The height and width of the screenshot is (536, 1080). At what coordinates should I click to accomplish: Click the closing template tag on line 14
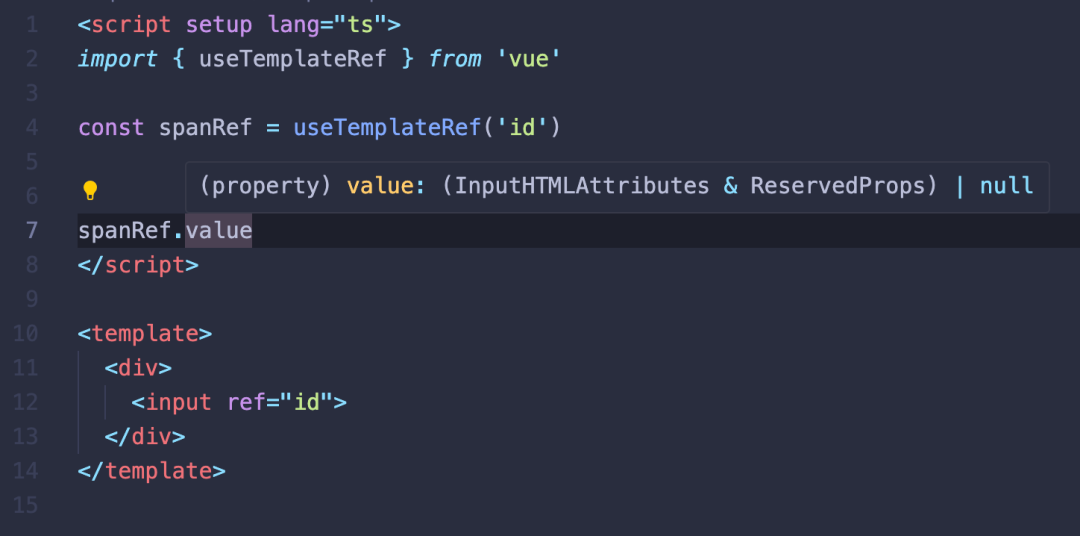click(x=152, y=470)
